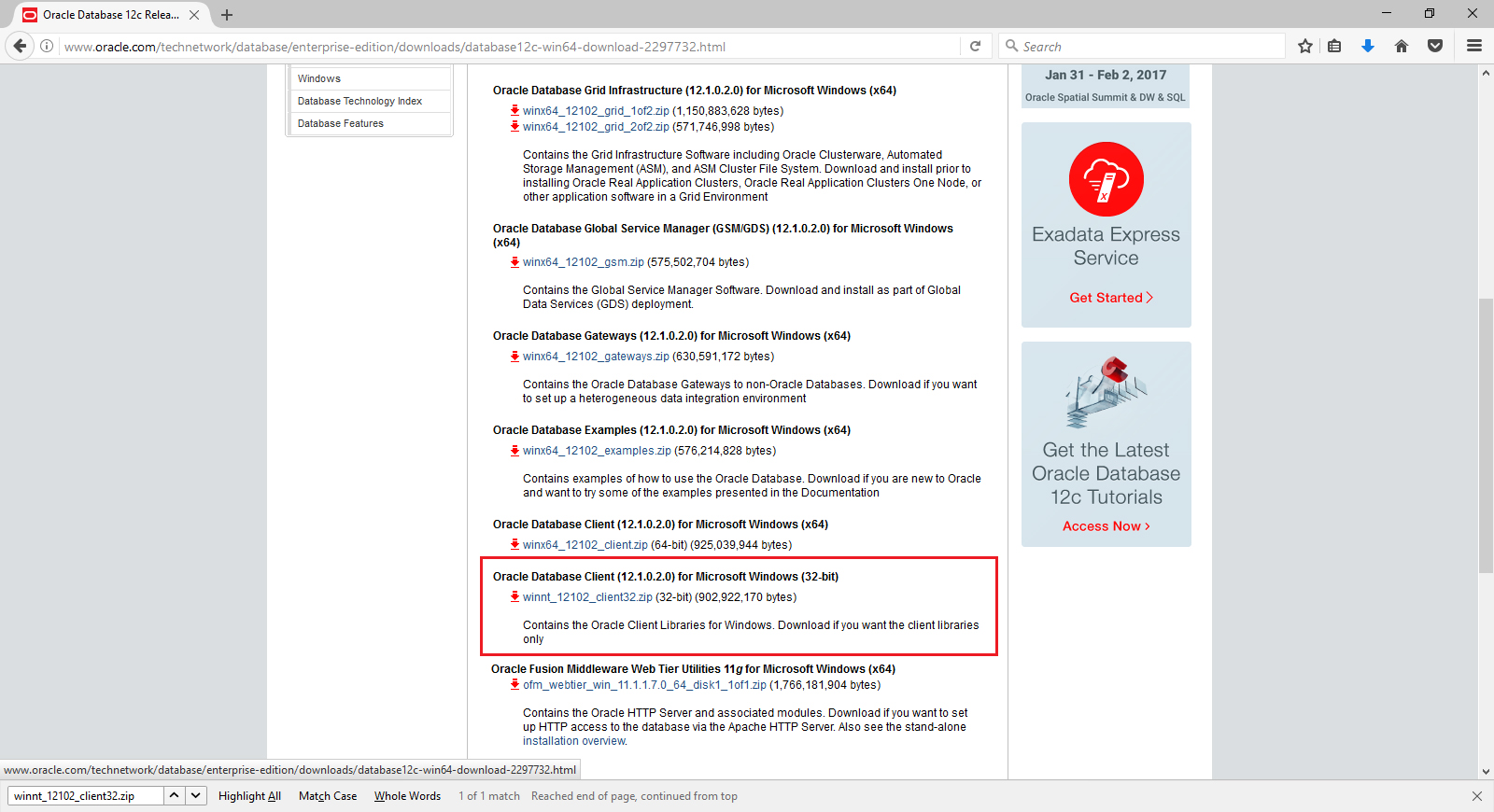Click the browser back arrow button
This screenshot has height=812, width=1494.
pos(20,46)
